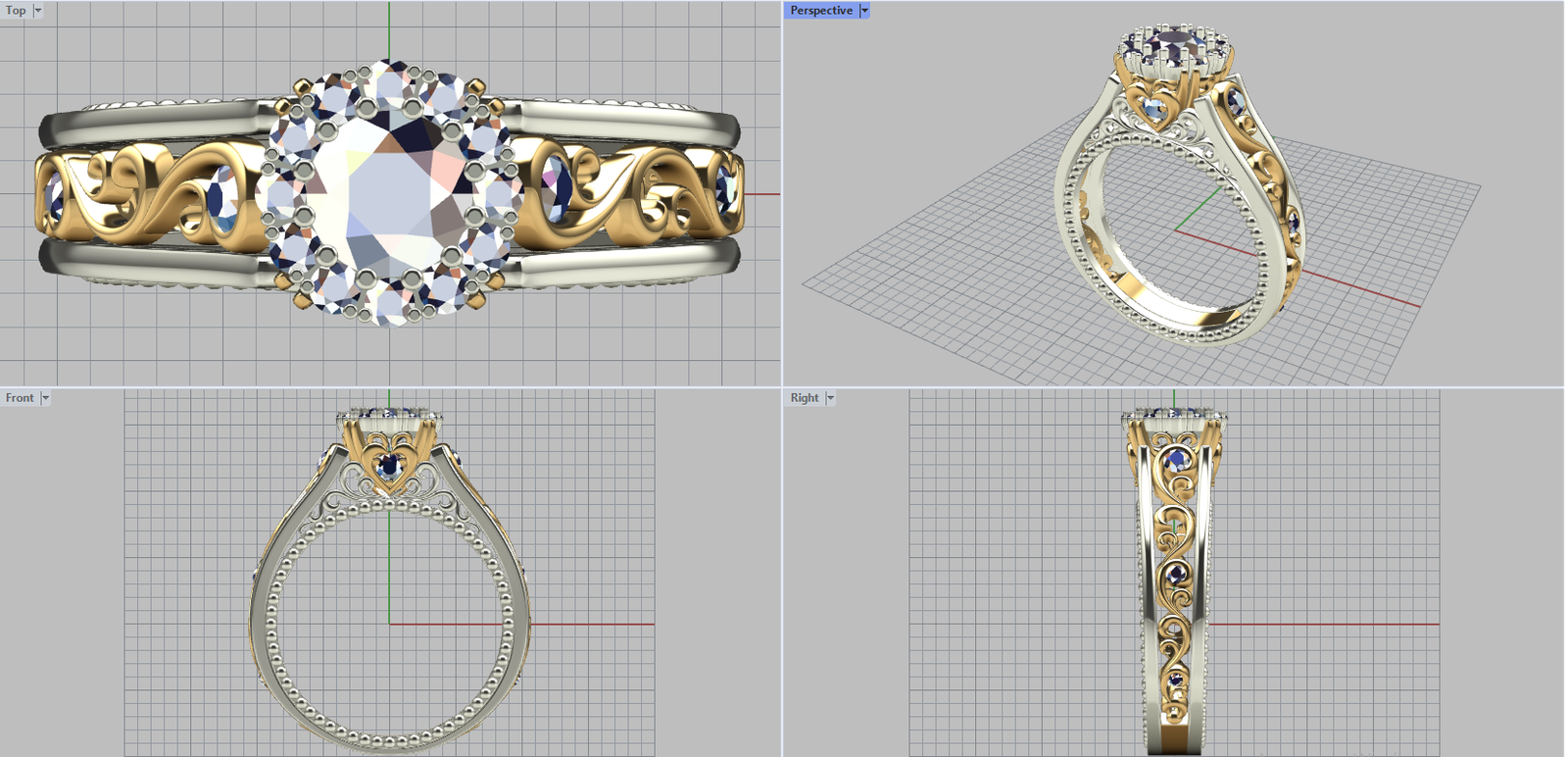Select the large center diamond in Top view

[387, 193]
